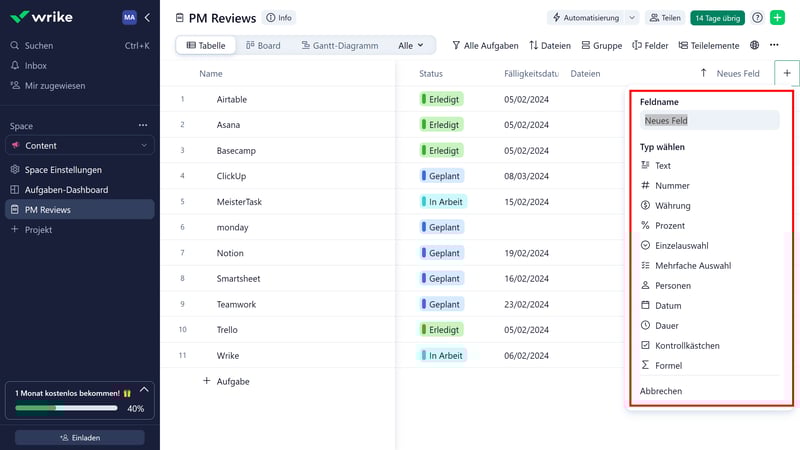The image size is (800, 450).
Task: Open the Info button next to PM Reviews
Action: tap(279, 18)
